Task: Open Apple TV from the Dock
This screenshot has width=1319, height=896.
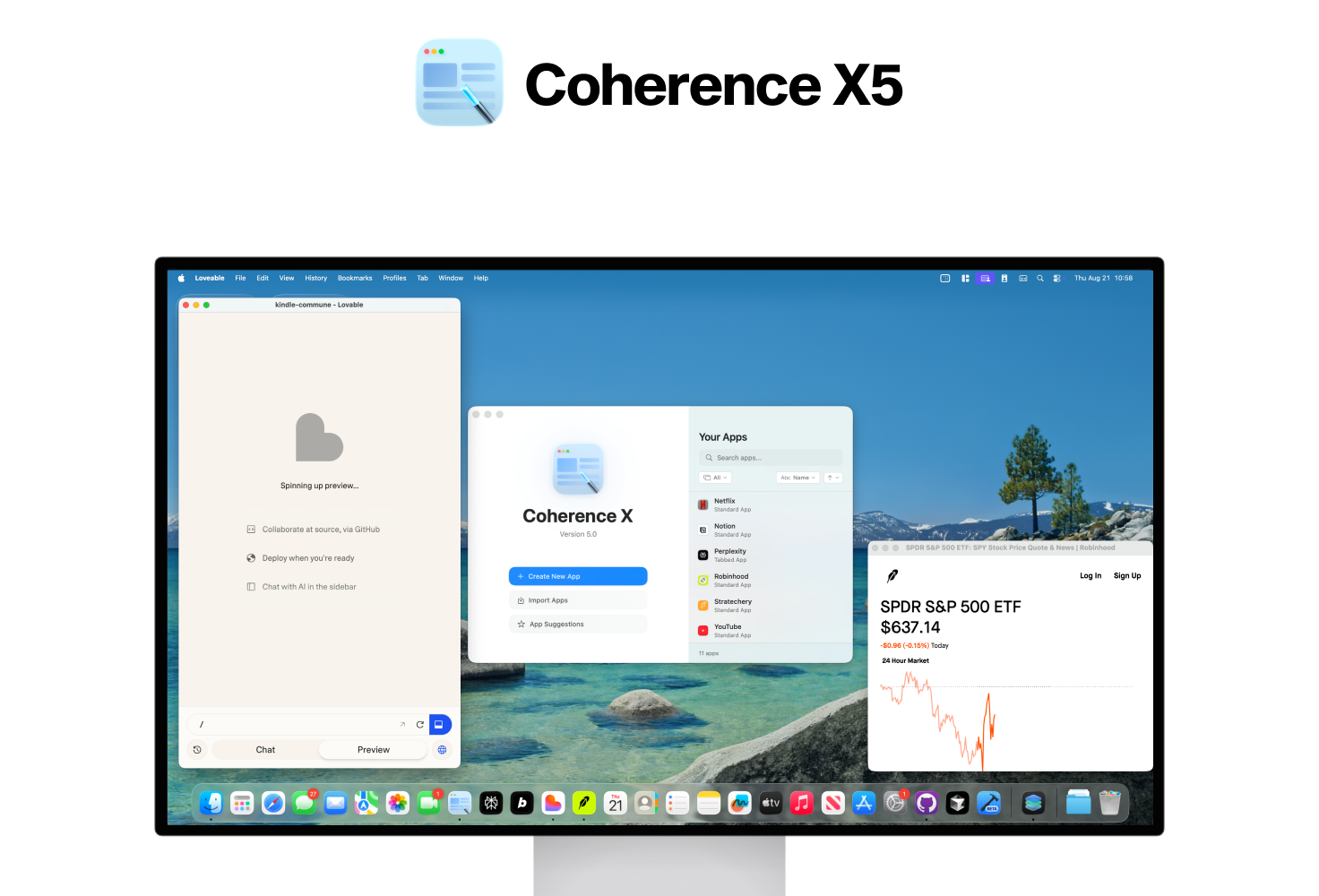Action: tap(771, 804)
